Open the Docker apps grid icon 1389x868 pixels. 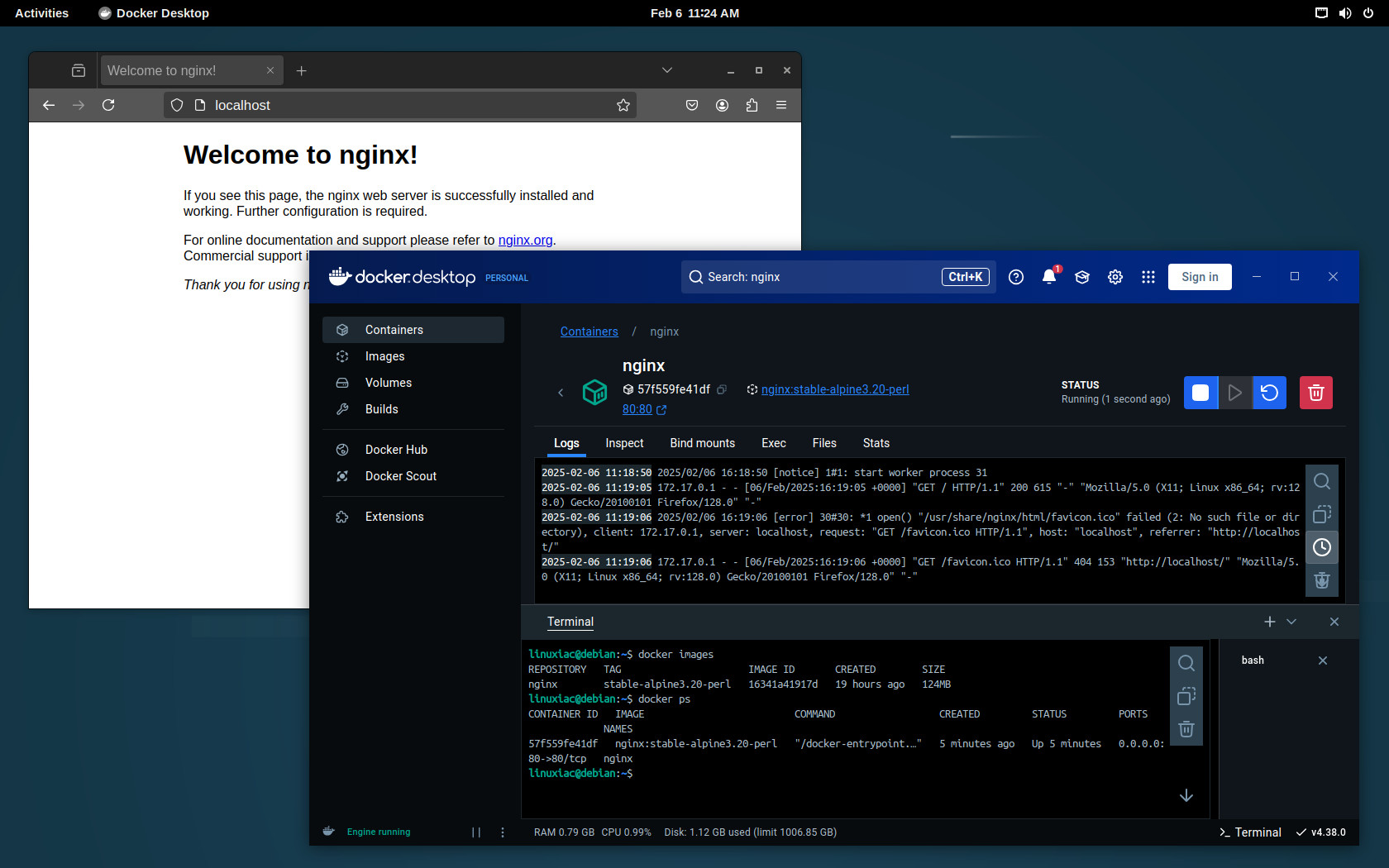tap(1148, 277)
